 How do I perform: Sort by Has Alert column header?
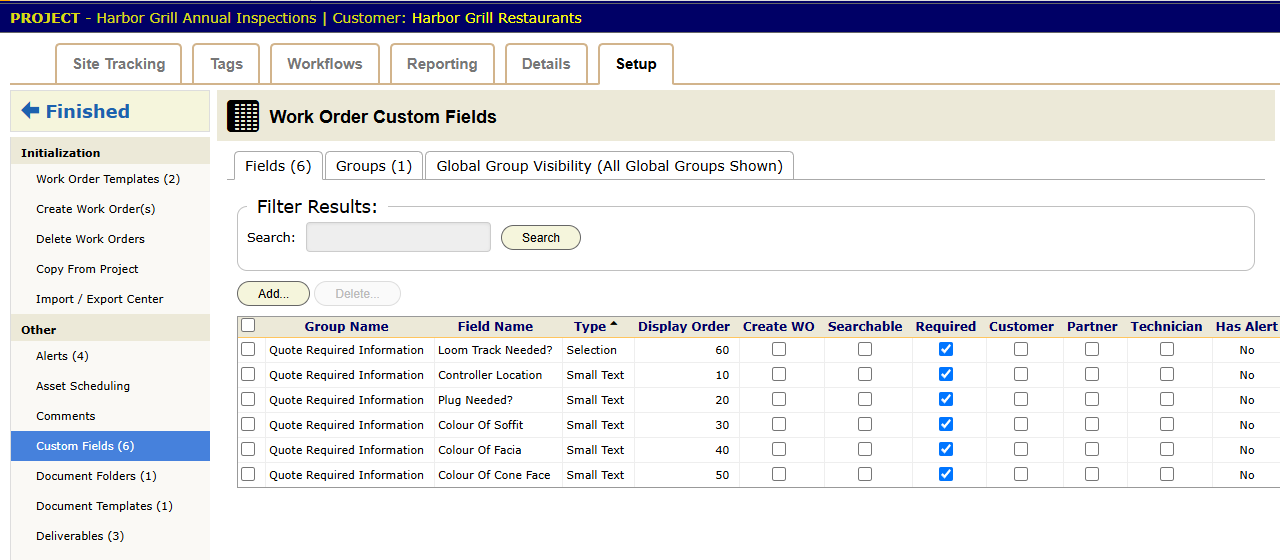click(x=1247, y=326)
